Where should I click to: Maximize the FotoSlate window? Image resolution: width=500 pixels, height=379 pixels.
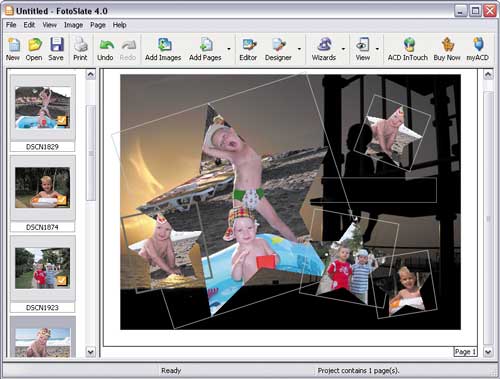tap(475, 11)
